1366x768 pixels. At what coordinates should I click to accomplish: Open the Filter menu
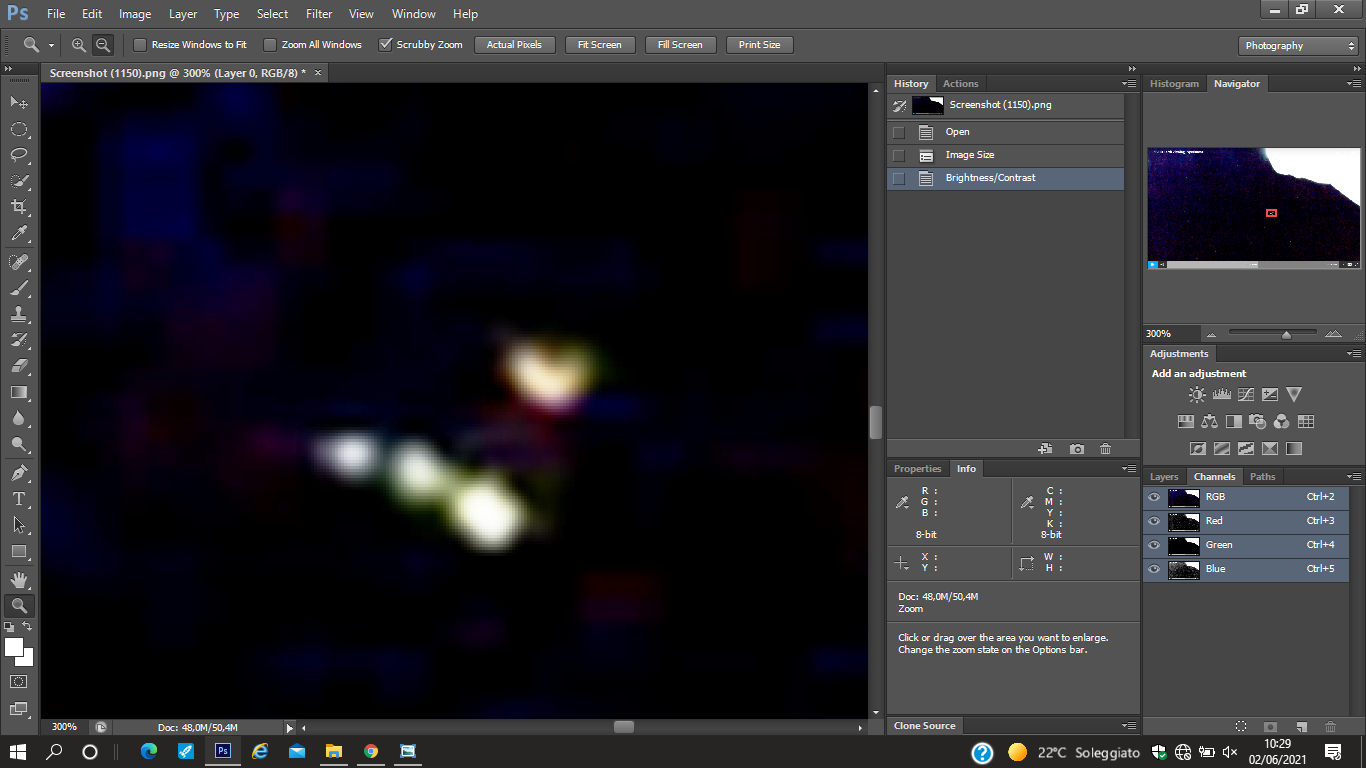click(x=319, y=14)
